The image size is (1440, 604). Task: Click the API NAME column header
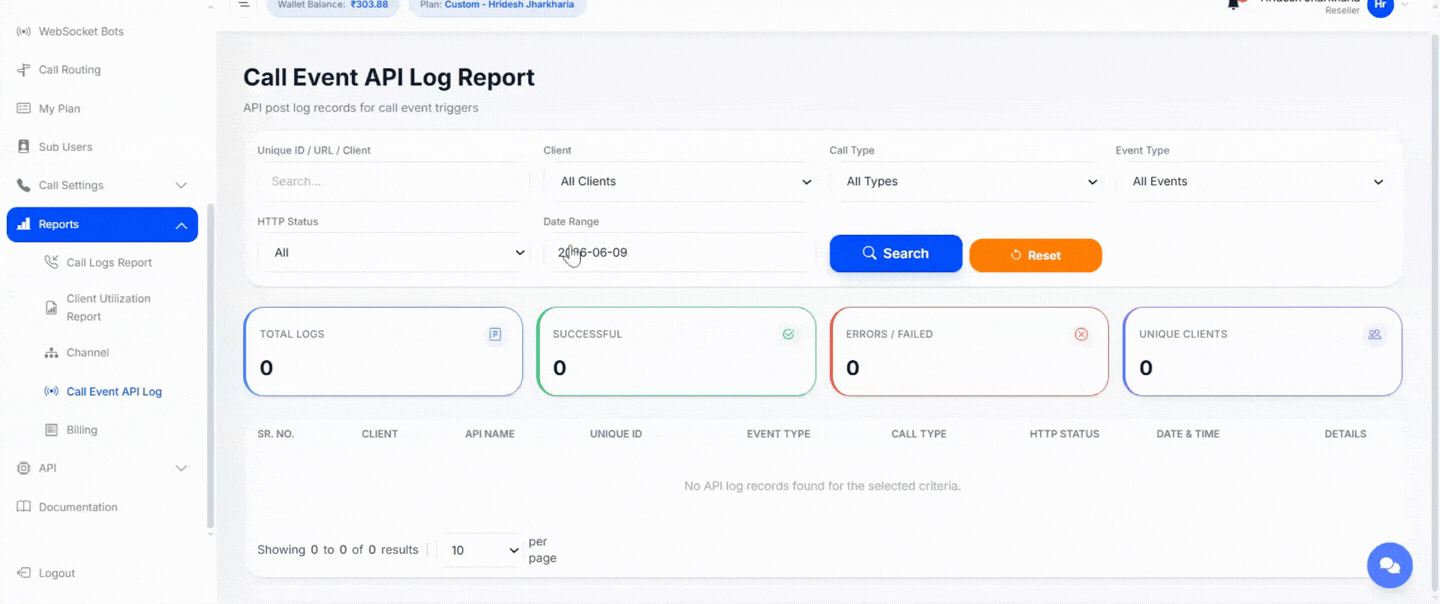coord(490,434)
